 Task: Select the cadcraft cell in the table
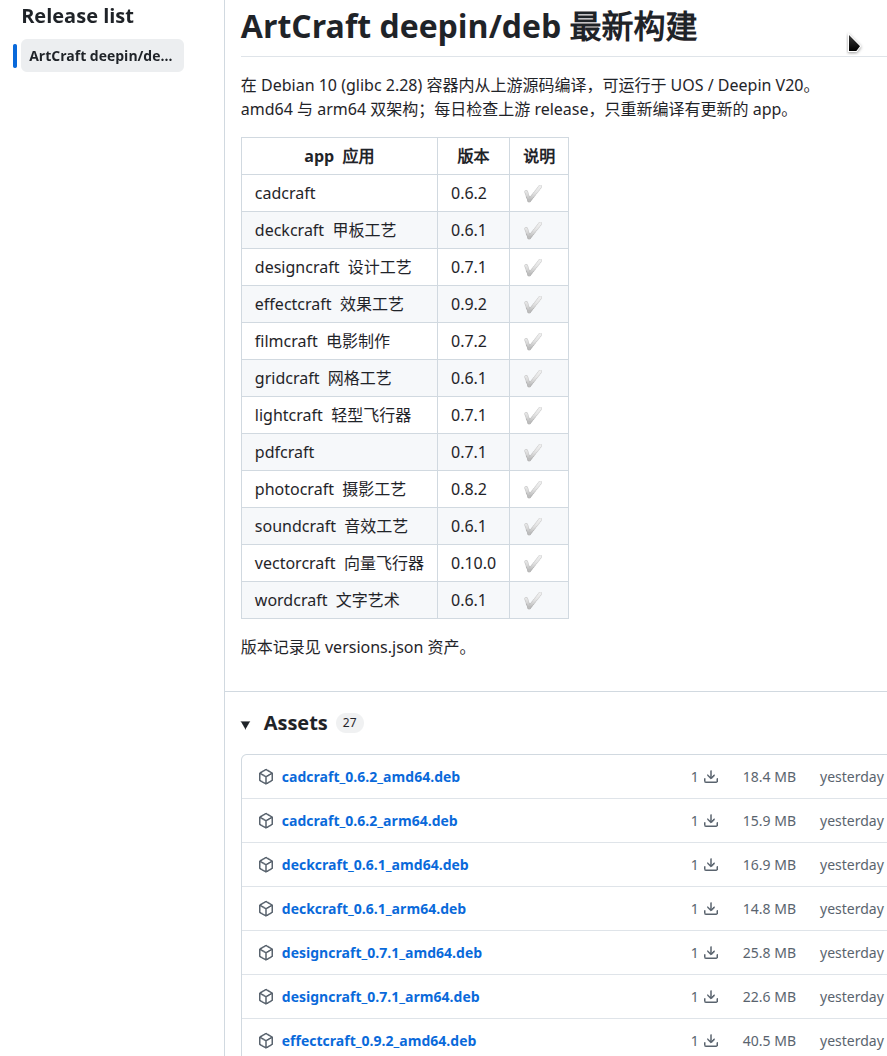click(x=339, y=193)
